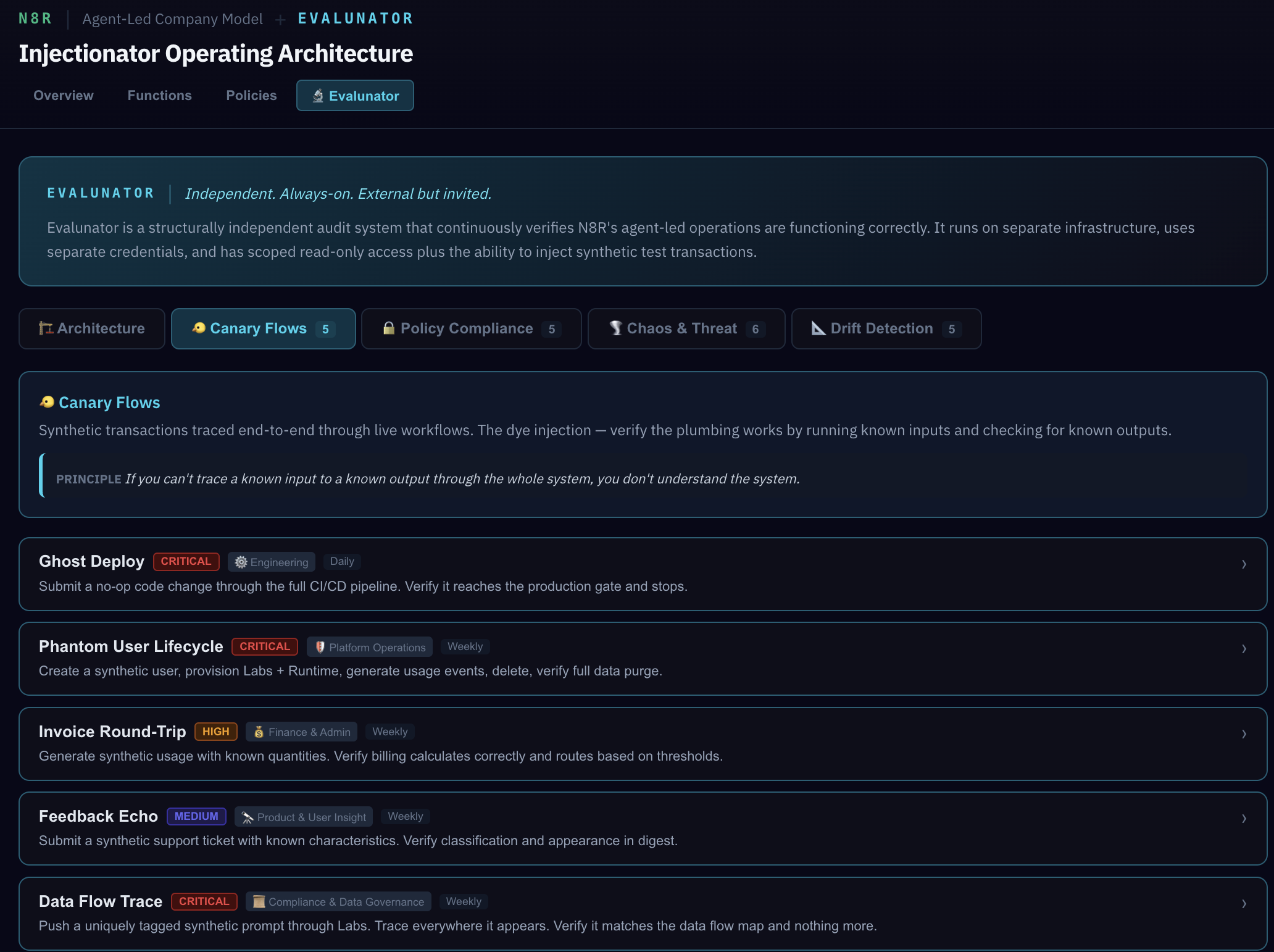This screenshot has height=952, width=1274.
Task: Click the crane icon beside Architecture
Action: coord(46,328)
